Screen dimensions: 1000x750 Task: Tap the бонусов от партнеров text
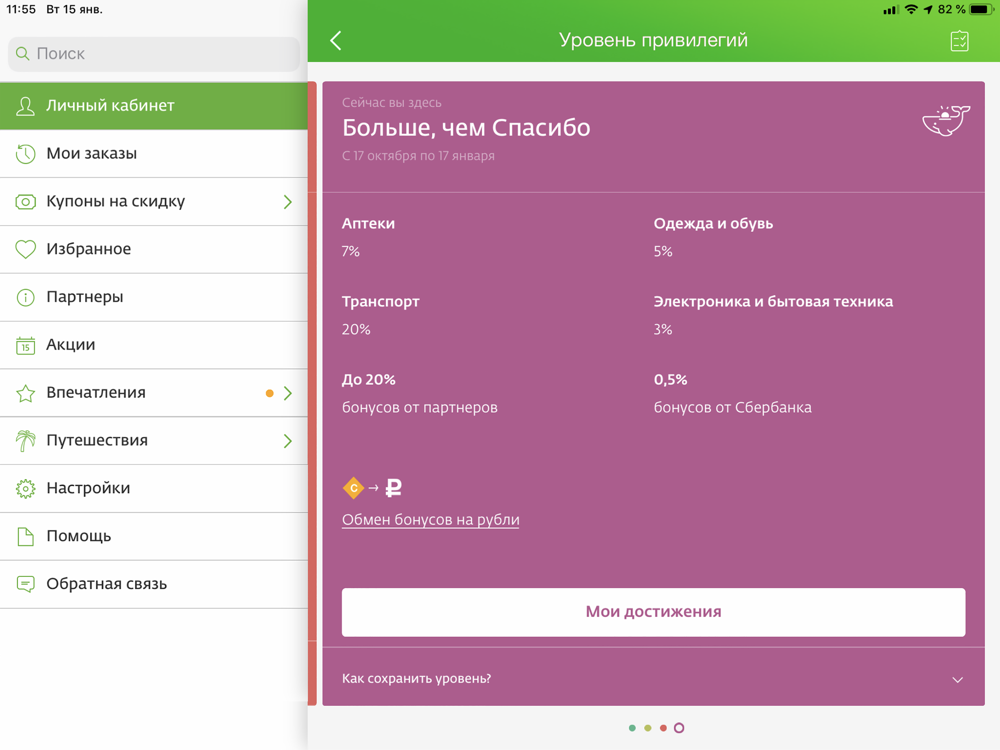click(420, 408)
